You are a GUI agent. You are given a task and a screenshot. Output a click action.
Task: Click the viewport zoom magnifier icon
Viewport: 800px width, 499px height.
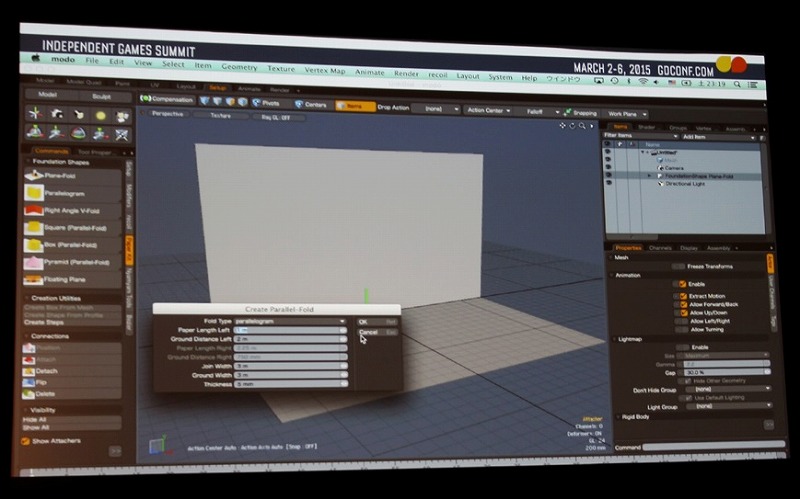pos(582,126)
